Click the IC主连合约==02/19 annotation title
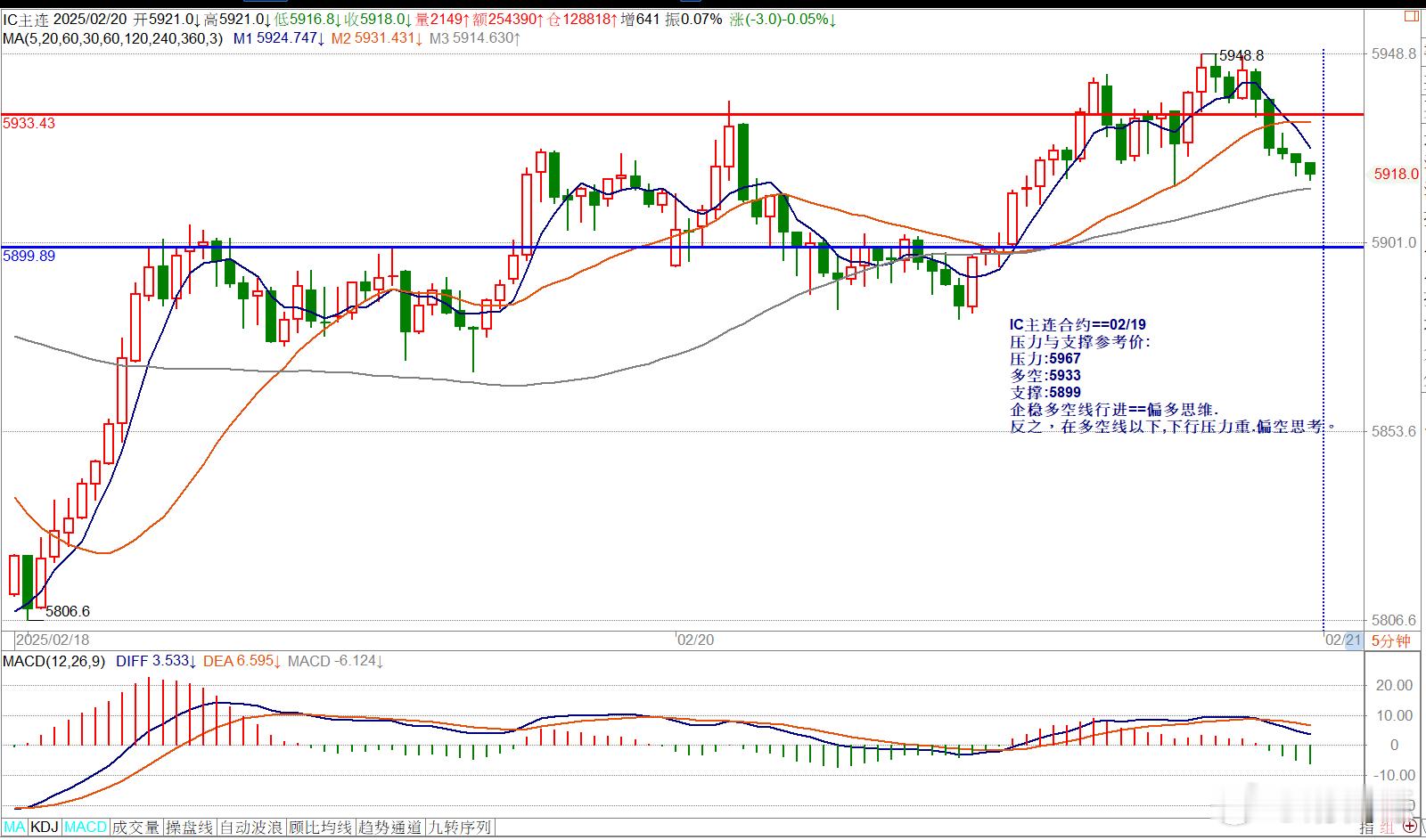Viewport: 1426px width, 840px height. click(1078, 324)
